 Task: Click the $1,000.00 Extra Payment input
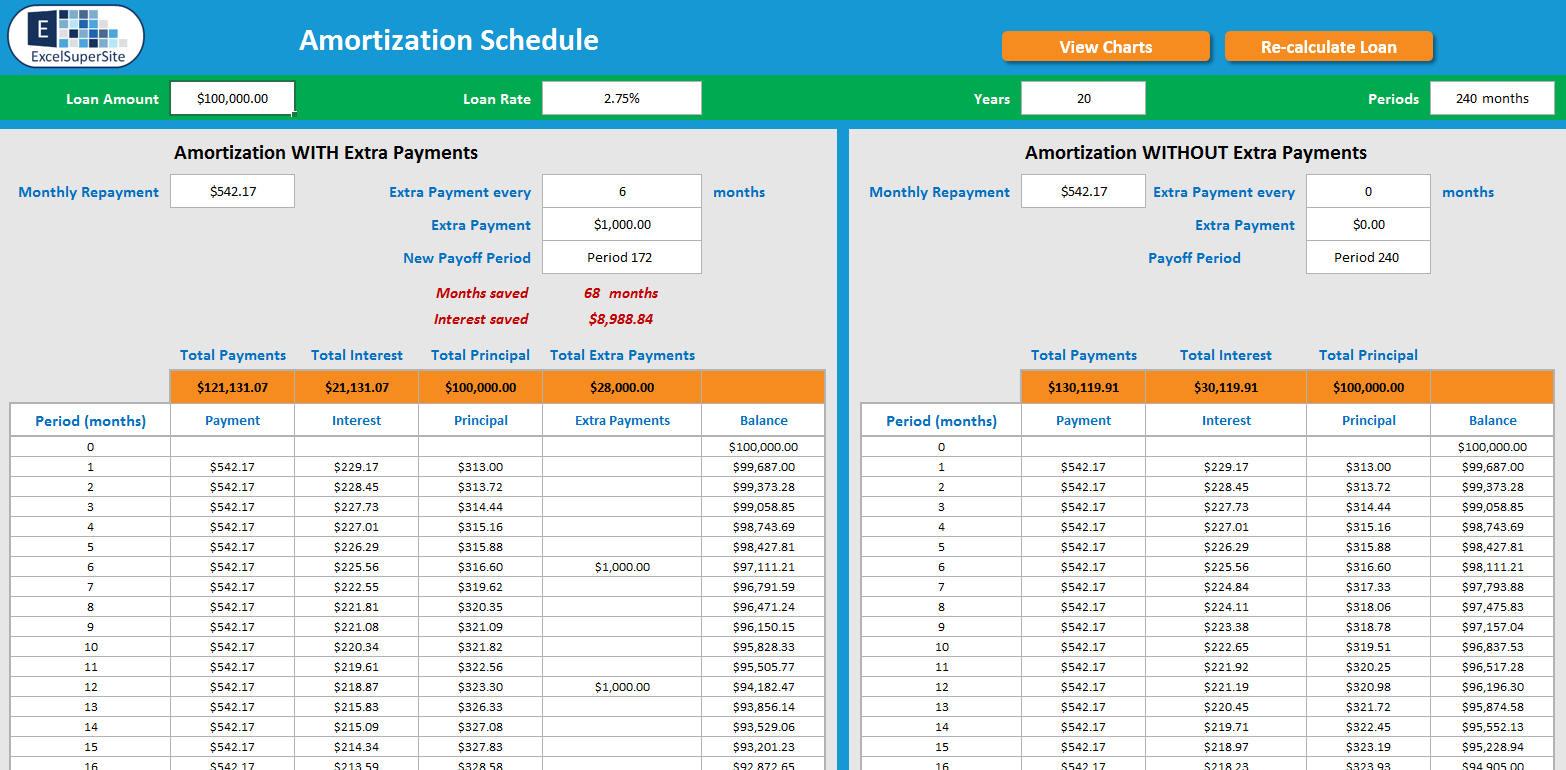coord(622,224)
